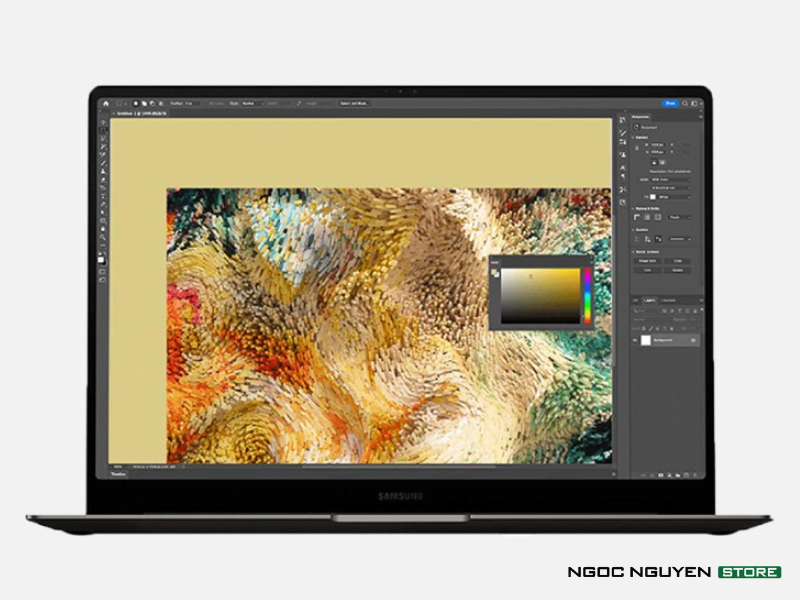Click the foreground color swatch in toolbar
The image size is (800, 600).
point(102,258)
